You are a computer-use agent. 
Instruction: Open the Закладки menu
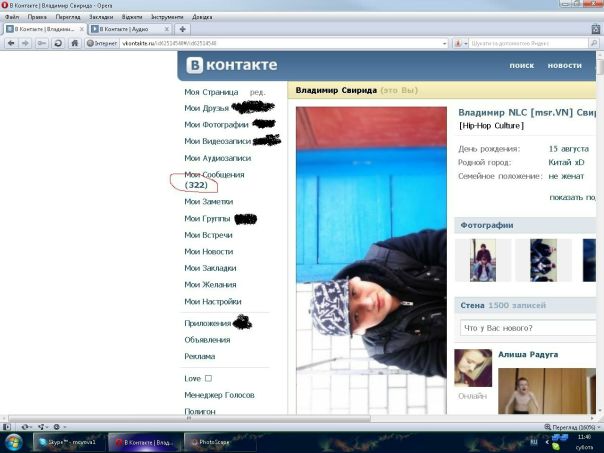(x=101, y=17)
